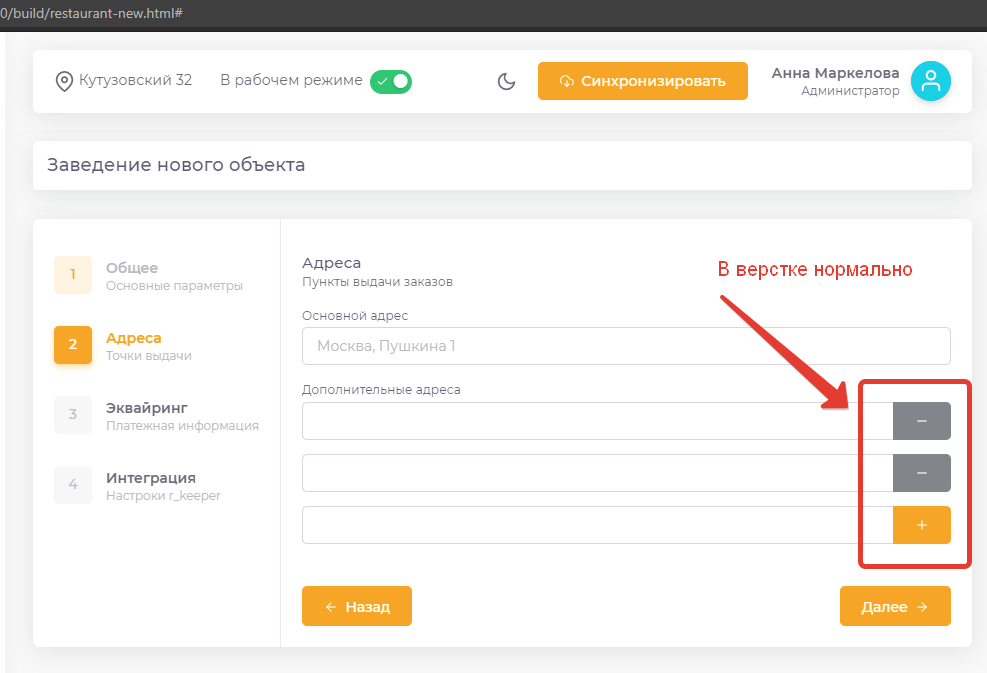
Task: Click step number 3 badge
Action: (73, 415)
